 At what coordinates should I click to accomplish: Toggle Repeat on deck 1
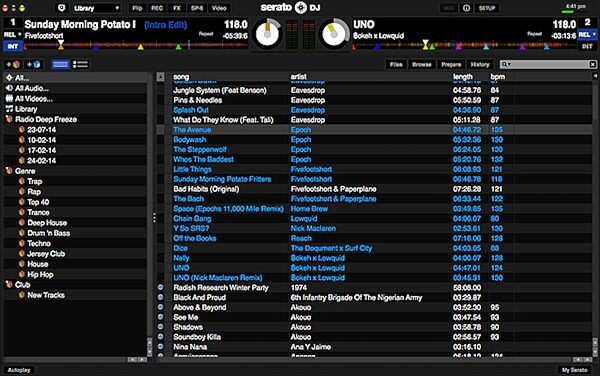click(x=206, y=34)
